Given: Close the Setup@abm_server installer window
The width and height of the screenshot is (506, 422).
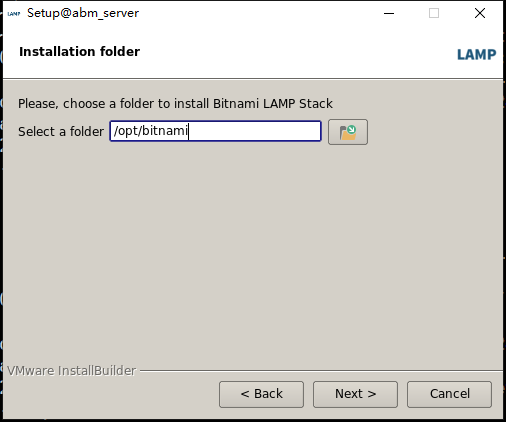Looking at the screenshot, I should (x=480, y=13).
